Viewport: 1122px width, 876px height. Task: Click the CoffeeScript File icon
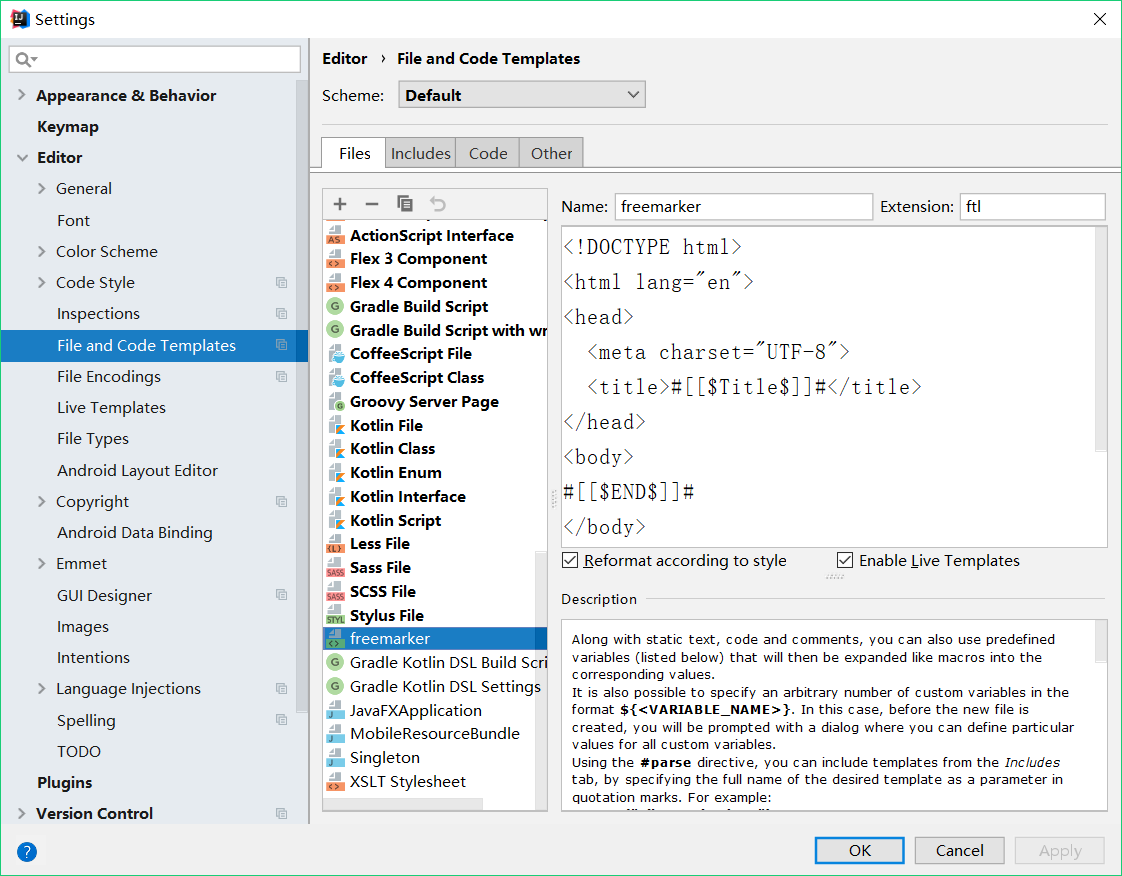click(336, 354)
